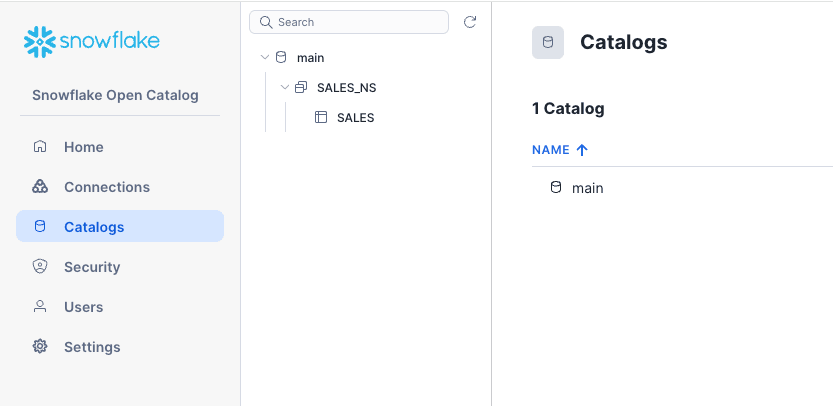Click the refresh icon beside search
Screen dimensions: 833x406
(470, 22)
